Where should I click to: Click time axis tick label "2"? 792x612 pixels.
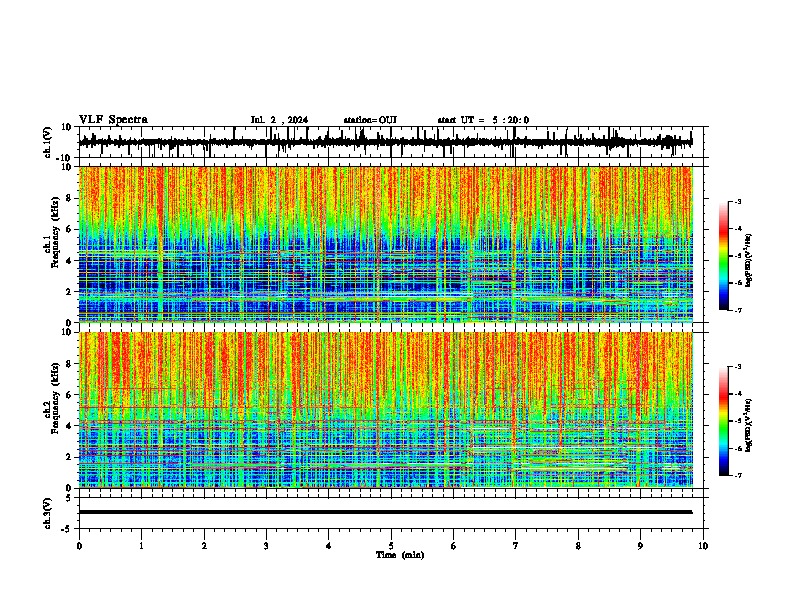click(204, 546)
